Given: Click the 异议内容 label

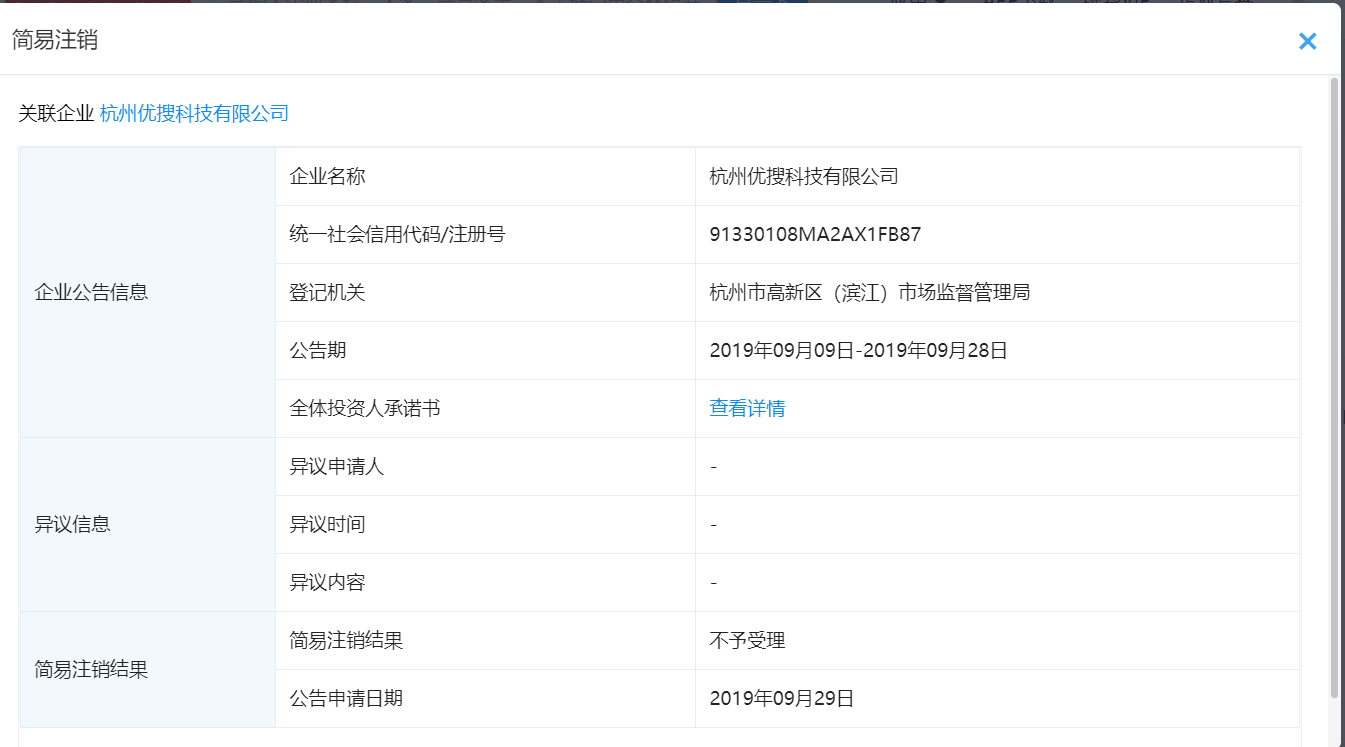Looking at the screenshot, I should tap(327, 583).
